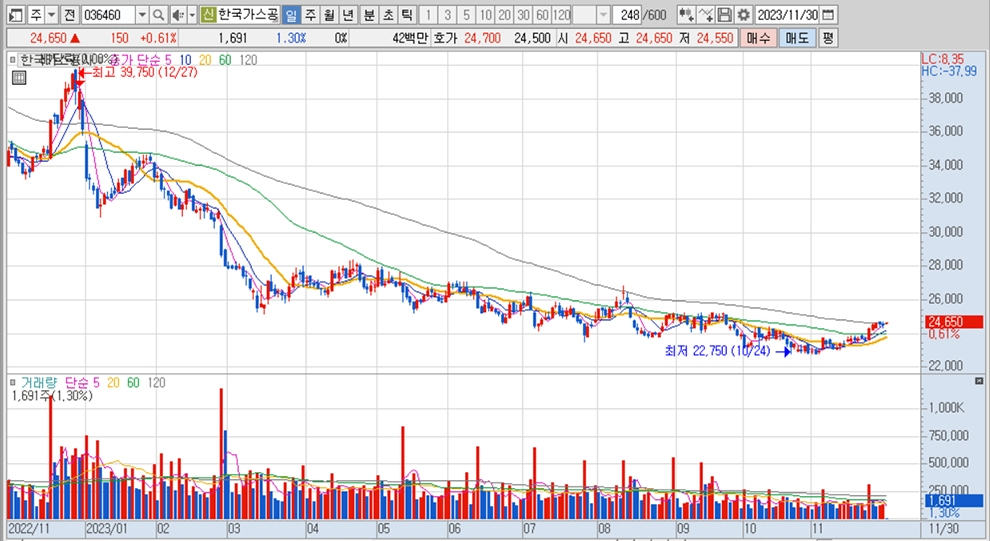Click the LC:8.35 label
Image resolution: width=990 pixels, height=541 pixels.
point(943,59)
